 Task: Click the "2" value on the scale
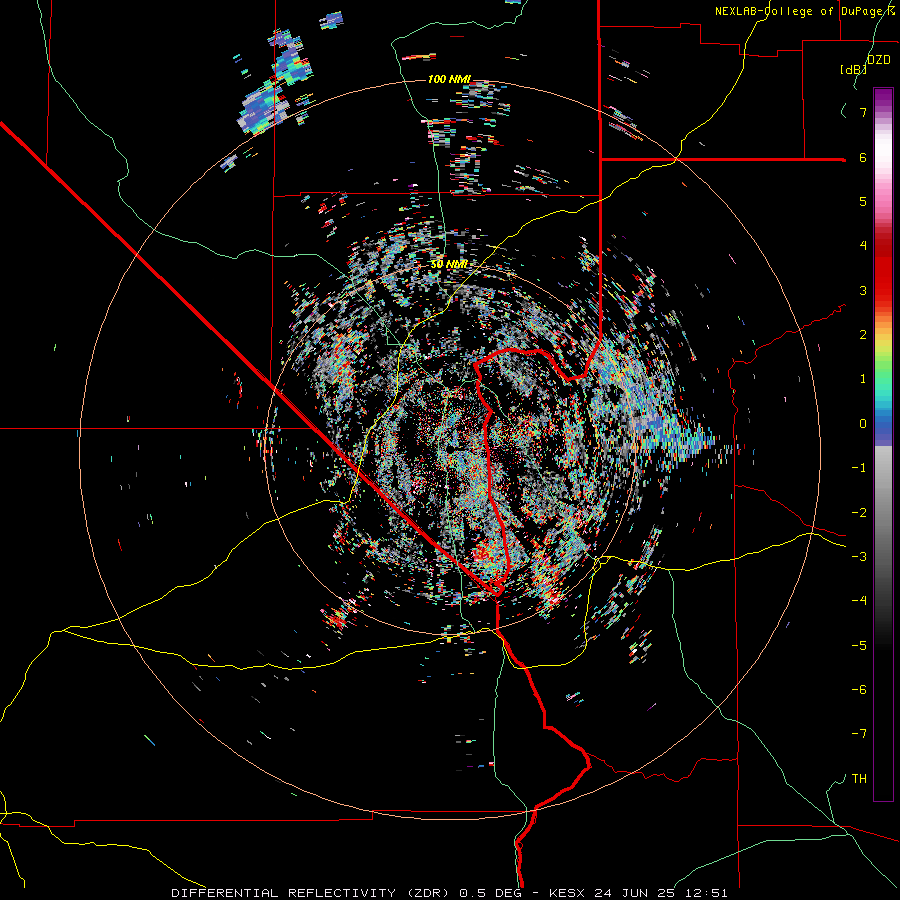[863, 335]
